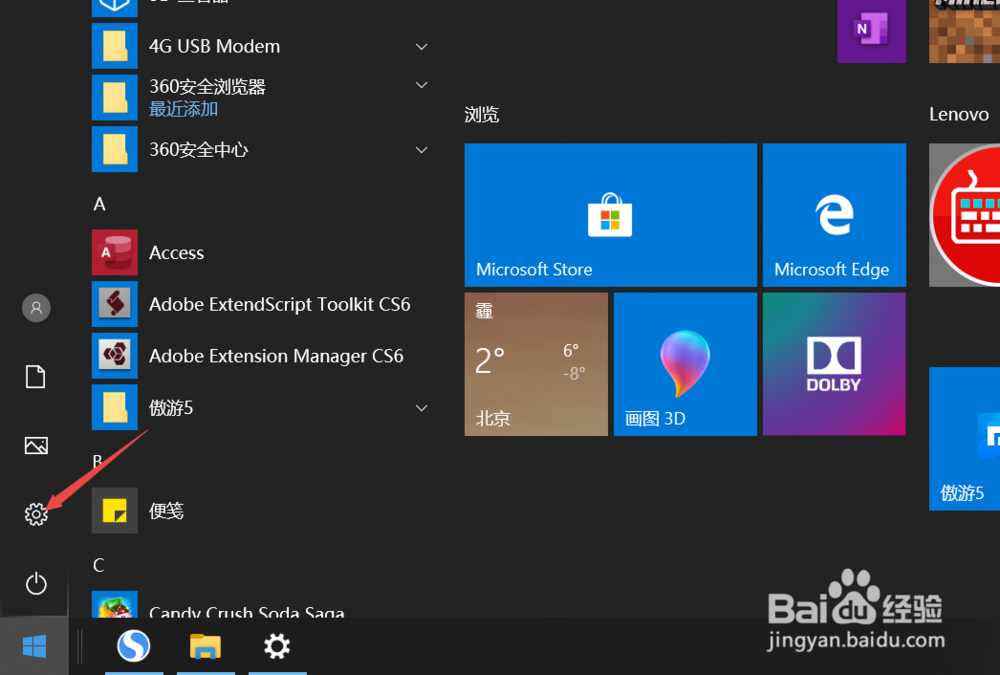Open the 画图 3D tile
Viewport: 1000px width, 675px height.
[x=685, y=364]
